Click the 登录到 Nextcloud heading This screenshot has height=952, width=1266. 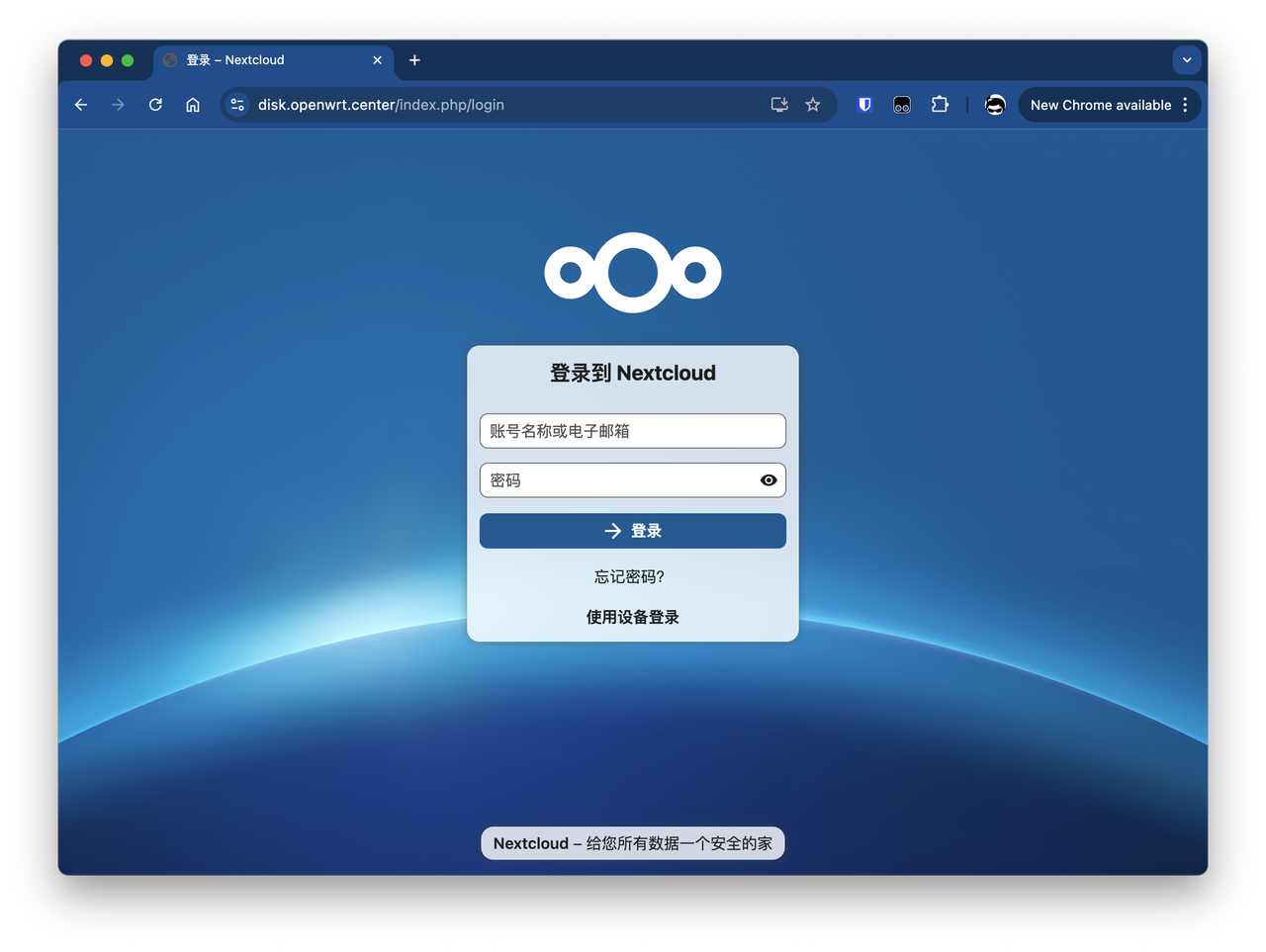[x=633, y=373]
